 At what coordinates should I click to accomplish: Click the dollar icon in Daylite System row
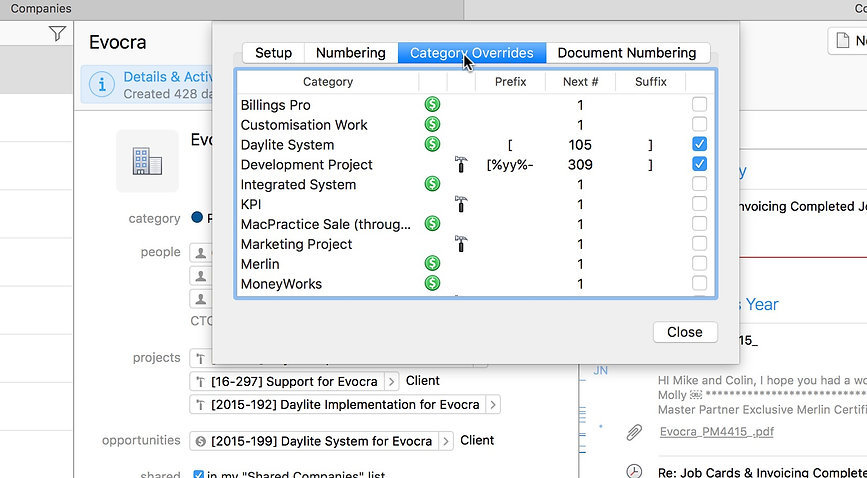coord(432,144)
